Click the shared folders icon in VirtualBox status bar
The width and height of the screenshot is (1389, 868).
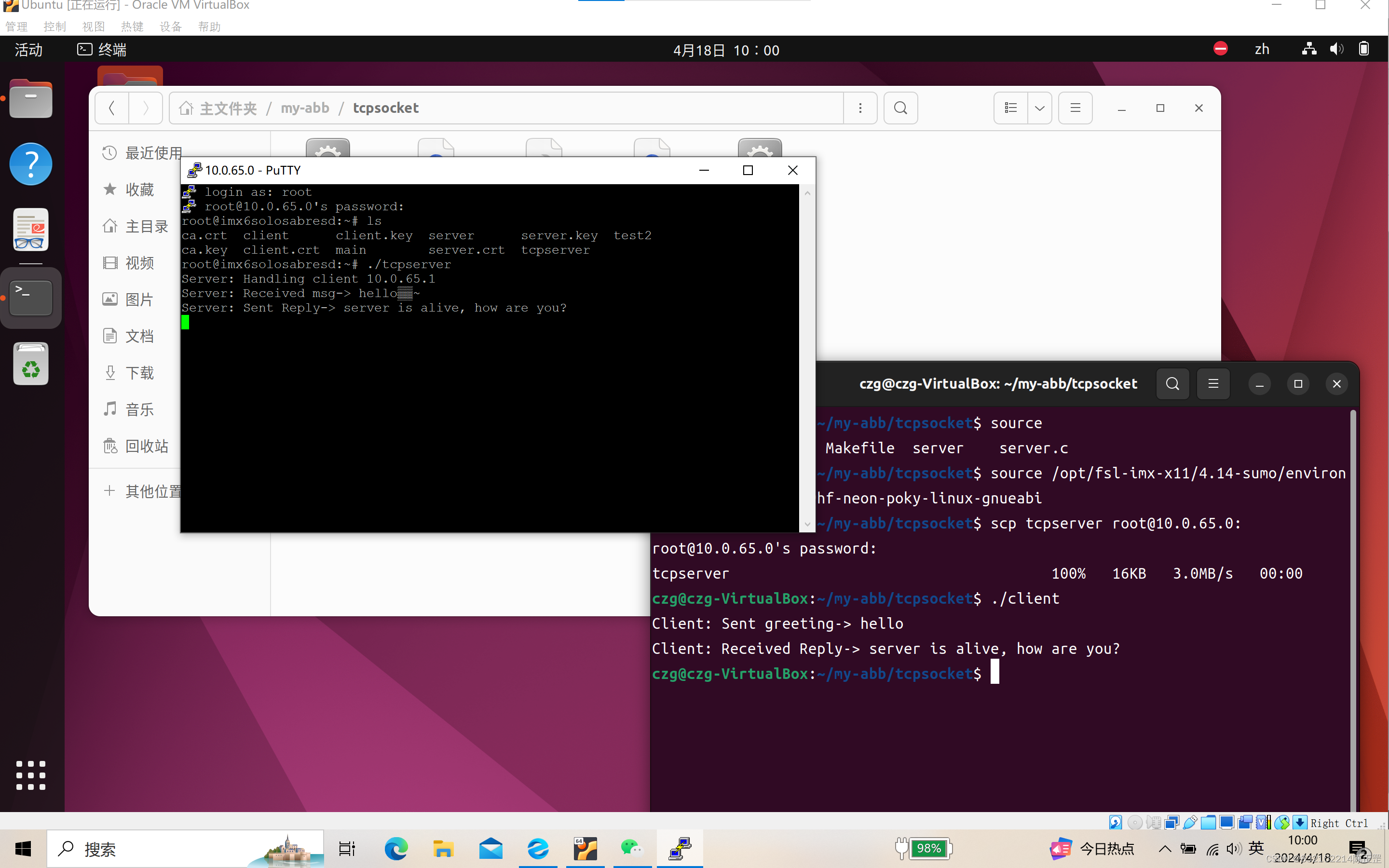1209,823
